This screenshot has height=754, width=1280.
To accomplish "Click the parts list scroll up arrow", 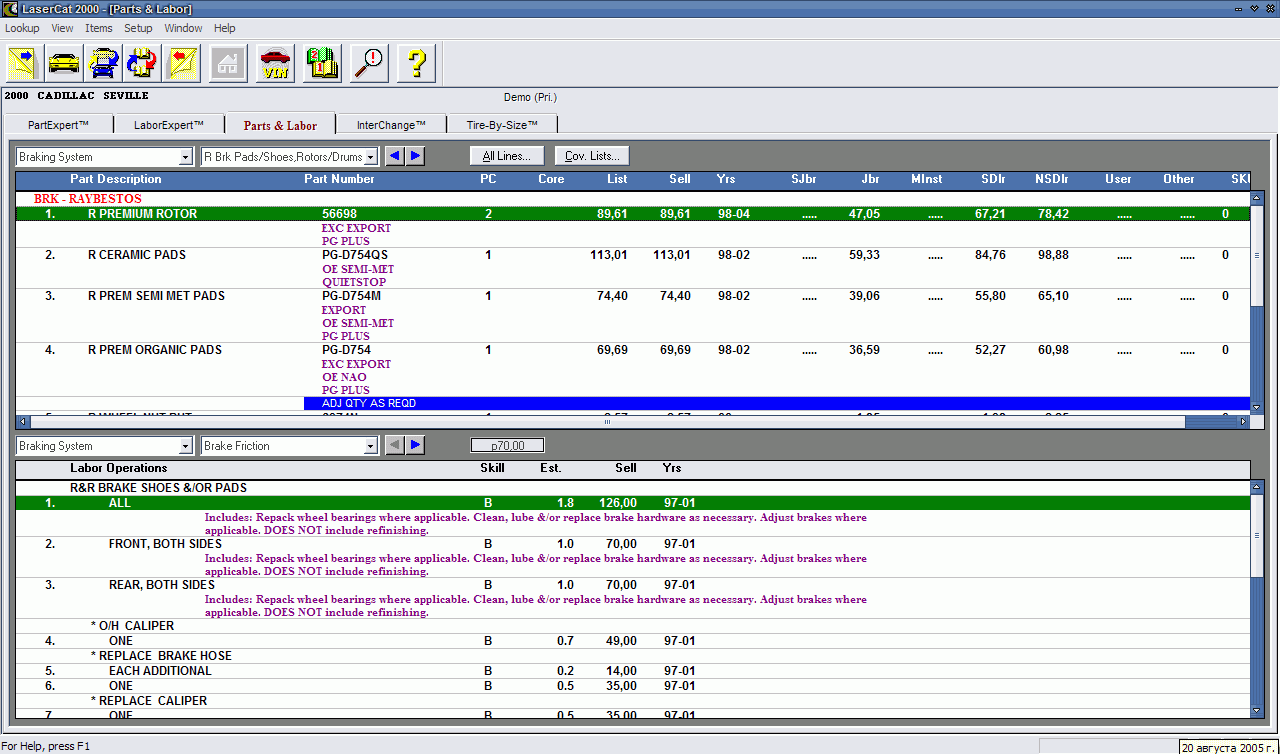I will (1257, 198).
